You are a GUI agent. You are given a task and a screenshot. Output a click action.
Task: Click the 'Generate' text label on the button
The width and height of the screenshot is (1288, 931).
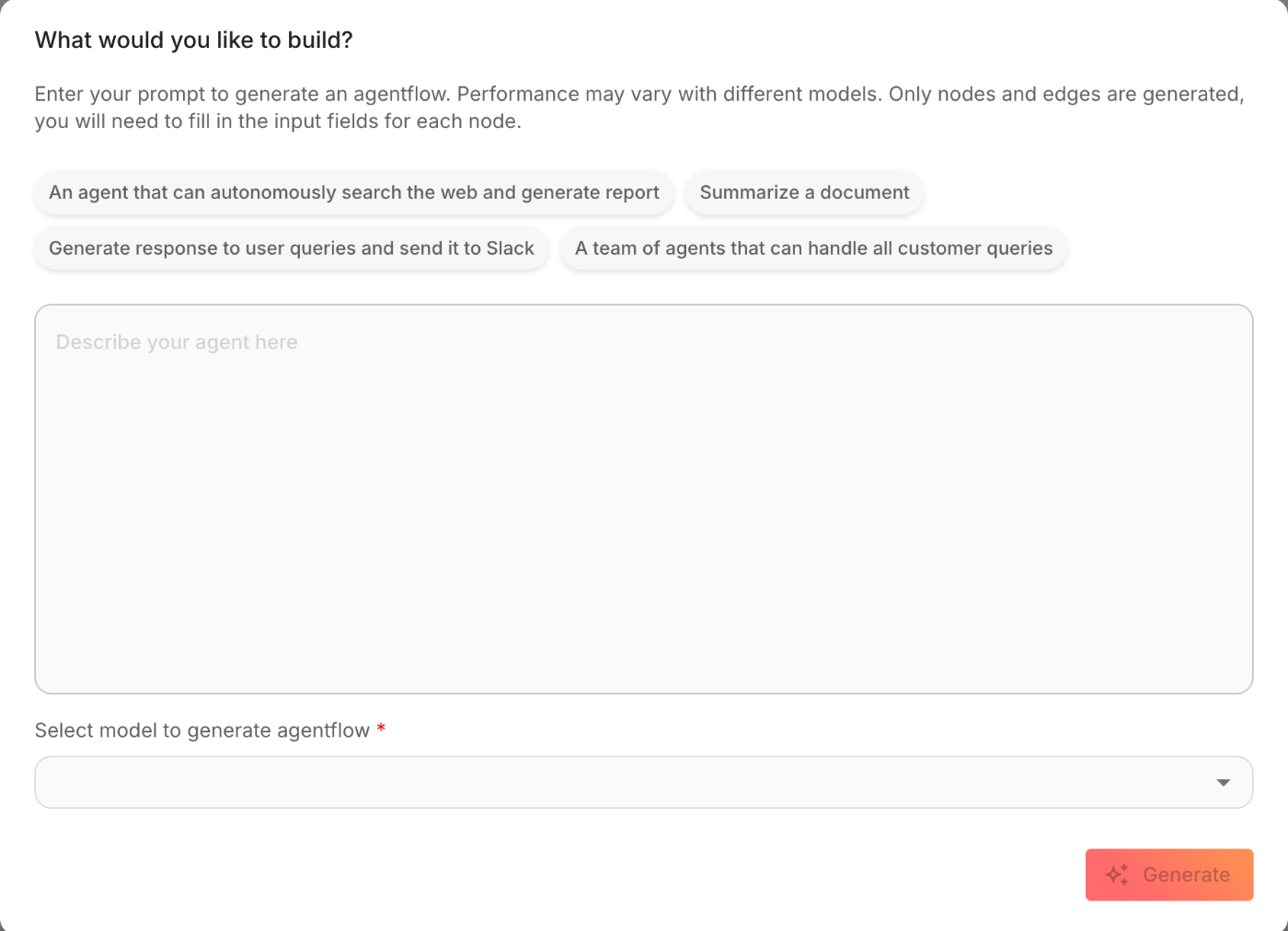tap(1186, 875)
